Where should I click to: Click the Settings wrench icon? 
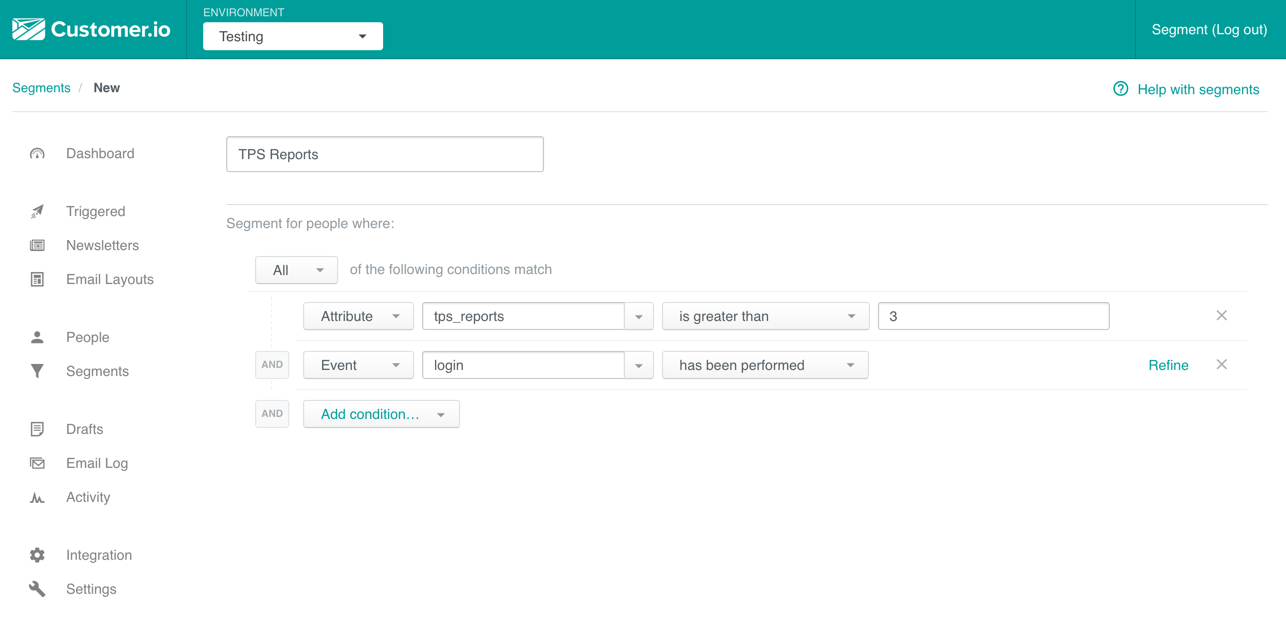(x=37, y=590)
